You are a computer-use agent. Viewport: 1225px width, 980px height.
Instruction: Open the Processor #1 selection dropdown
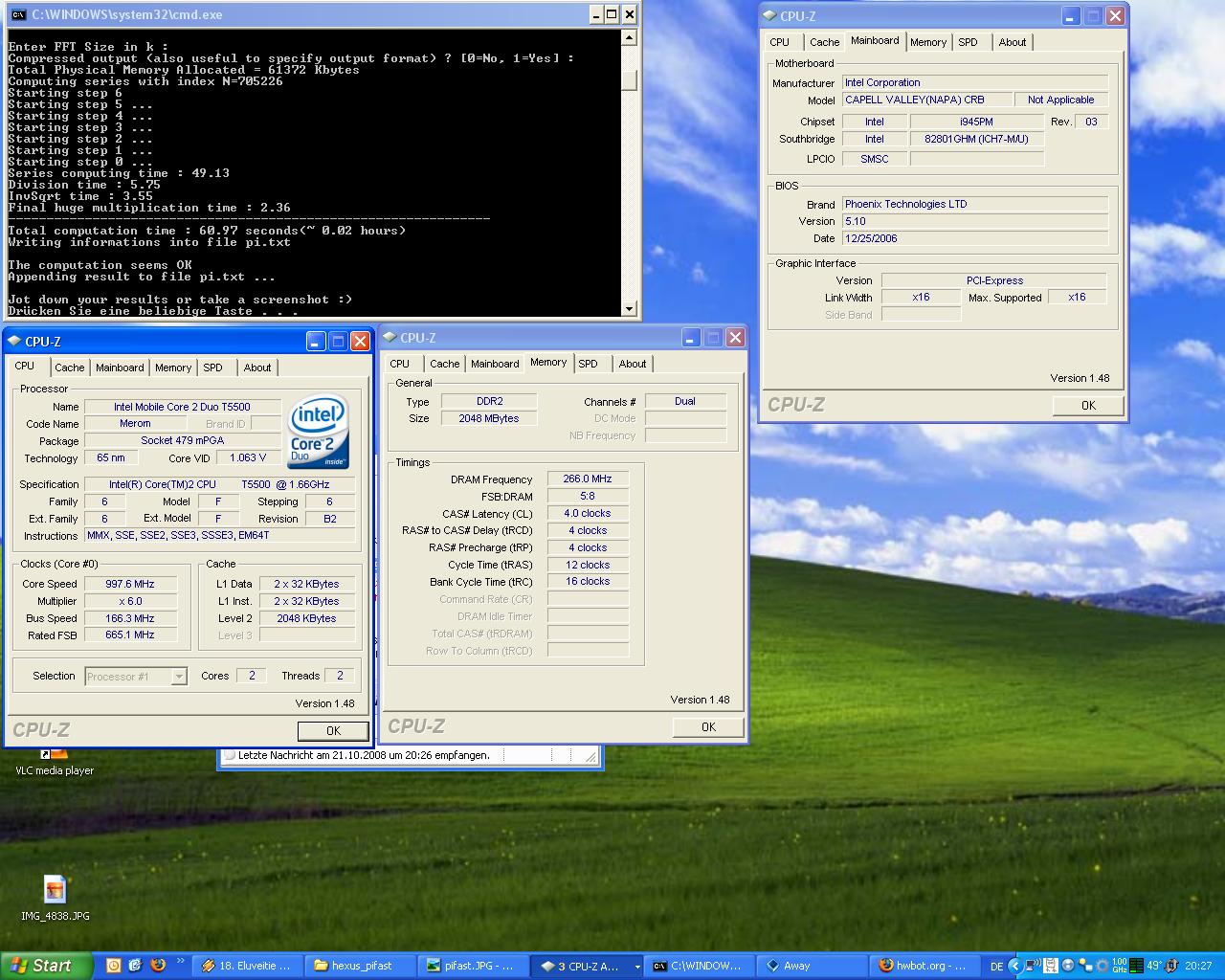(x=178, y=677)
